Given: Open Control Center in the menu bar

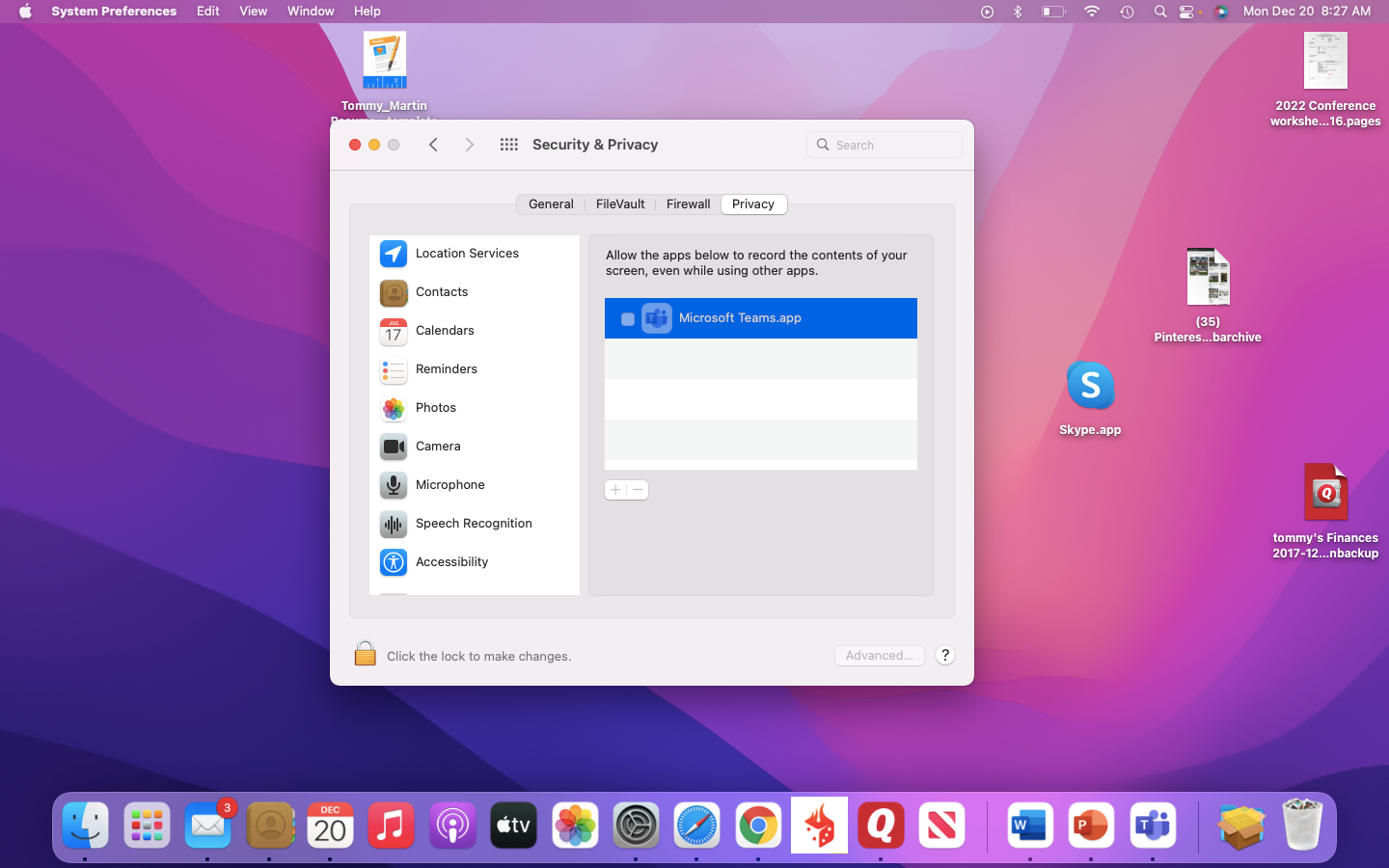Looking at the screenshot, I should [x=1188, y=12].
